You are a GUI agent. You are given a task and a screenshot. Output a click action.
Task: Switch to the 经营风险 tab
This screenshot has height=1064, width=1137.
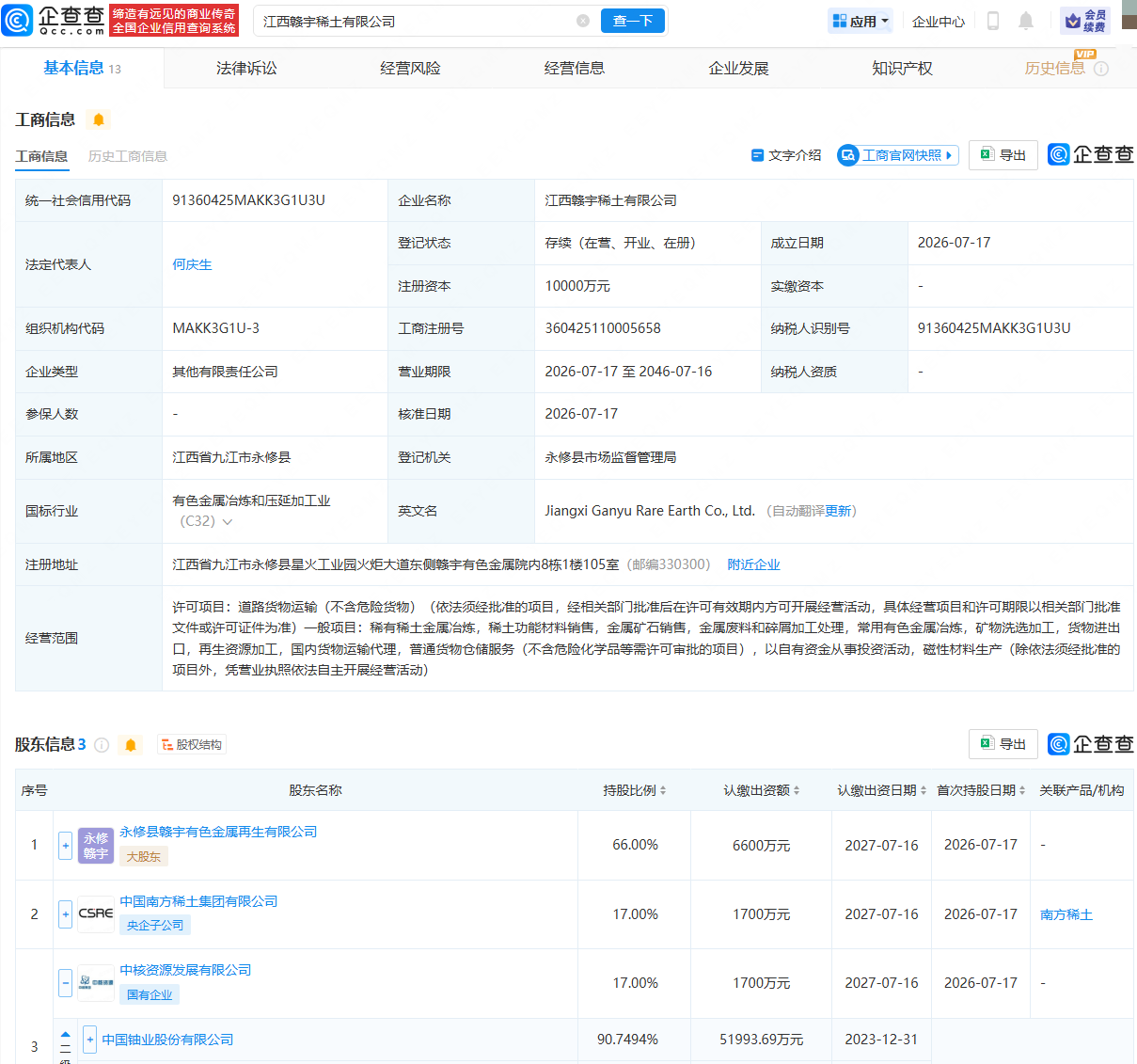pos(410,68)
